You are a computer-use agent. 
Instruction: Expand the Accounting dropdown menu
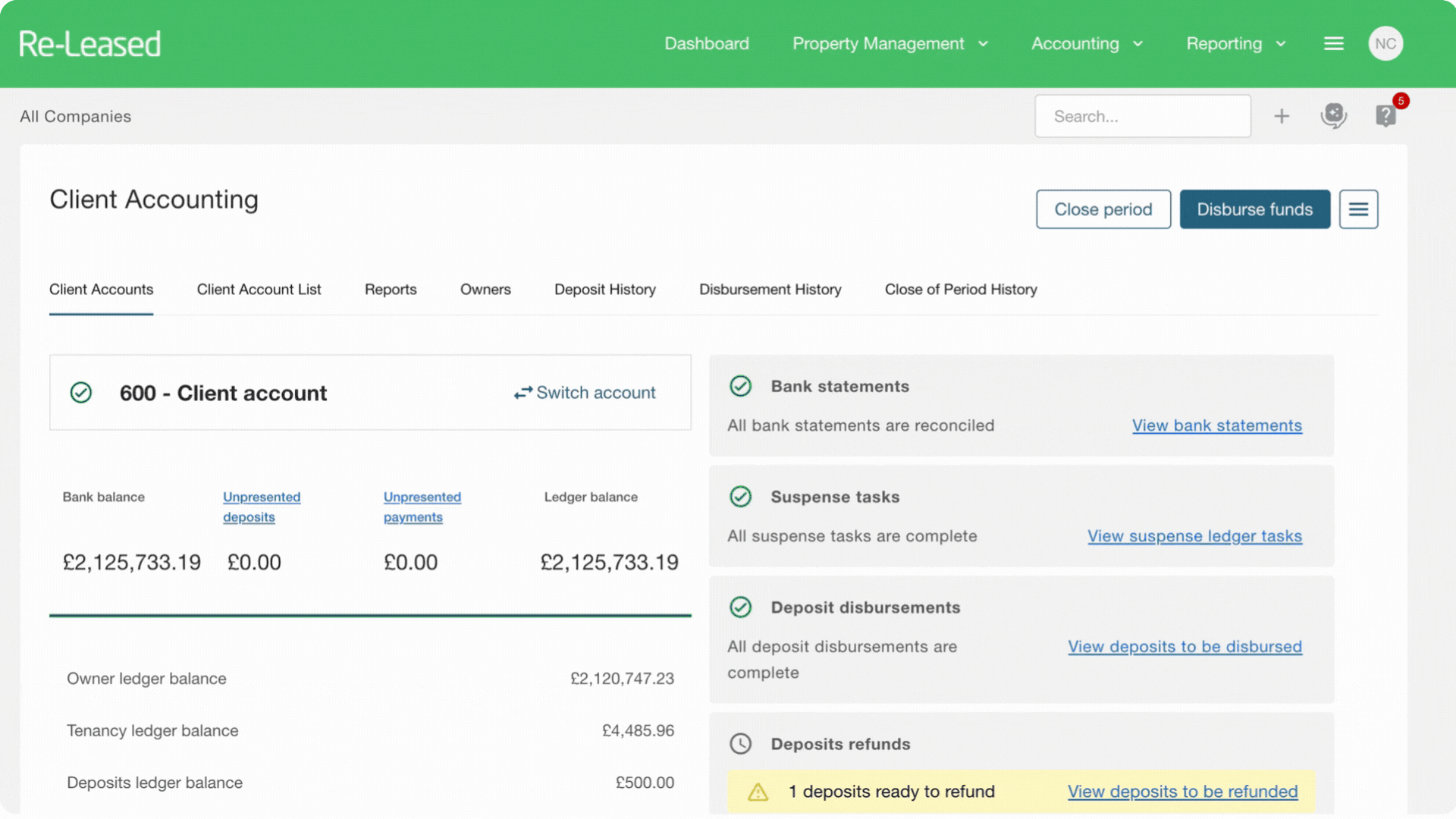point(1087,44)
